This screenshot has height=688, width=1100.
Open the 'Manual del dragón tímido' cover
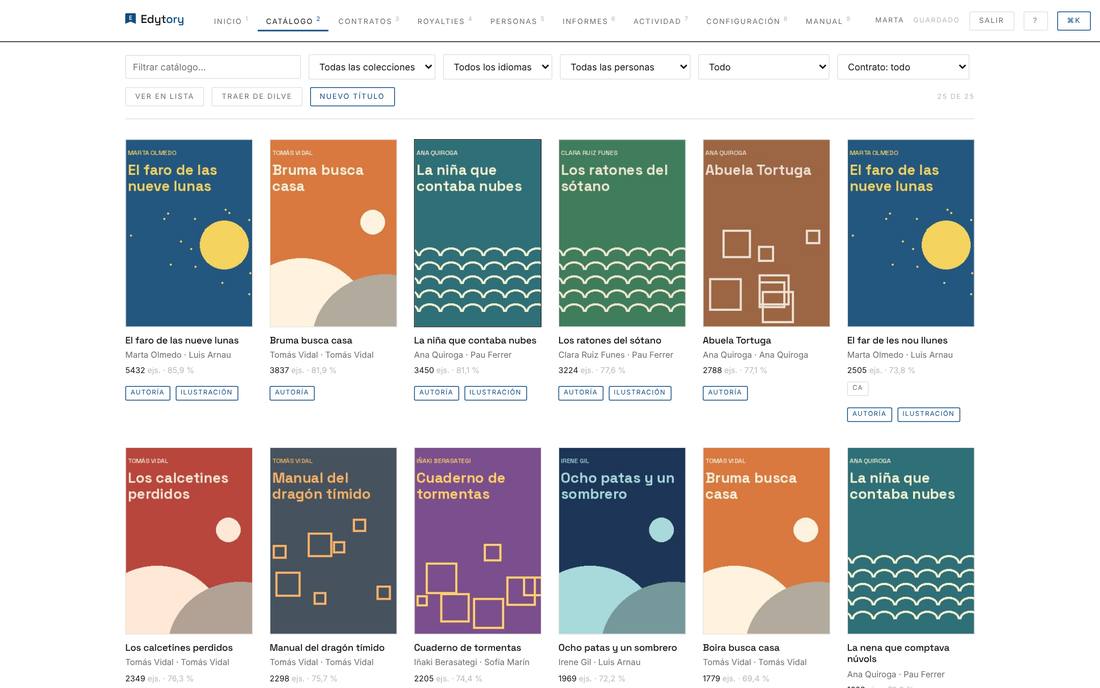coord(333,541)
